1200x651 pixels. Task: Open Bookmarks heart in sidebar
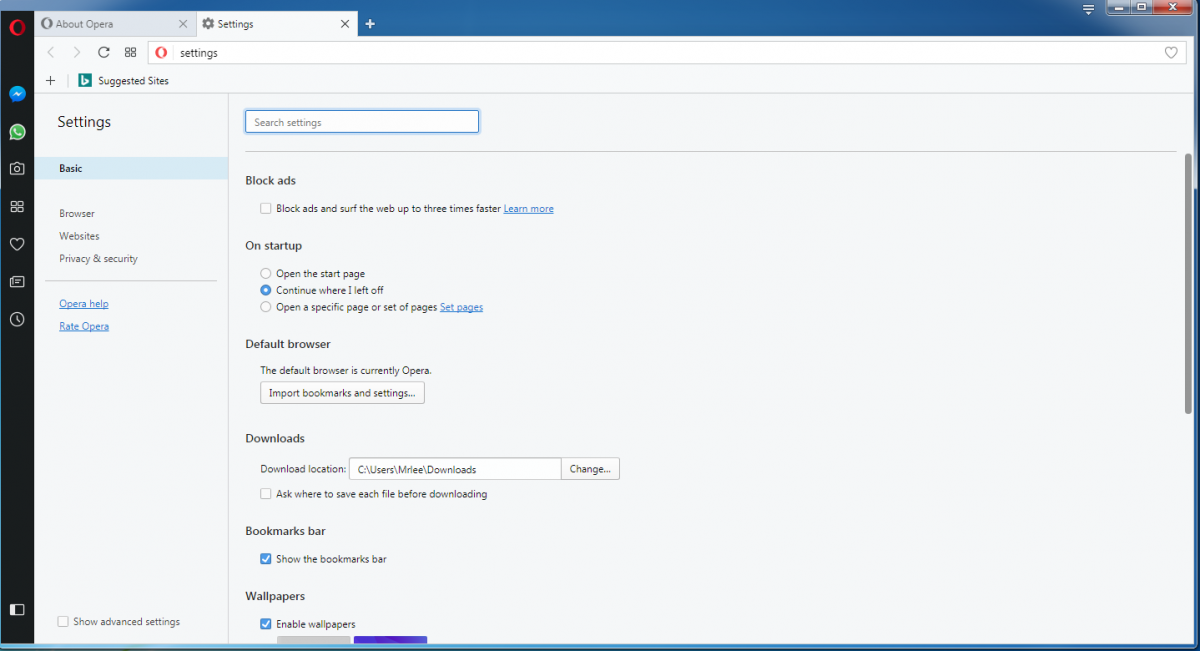17,244
